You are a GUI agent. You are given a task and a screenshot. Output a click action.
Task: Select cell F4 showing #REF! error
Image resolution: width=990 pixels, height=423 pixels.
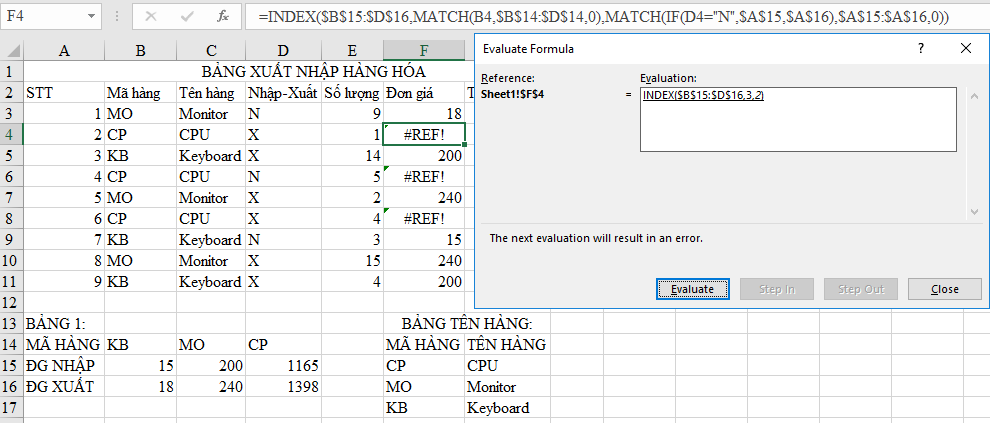(x=424, y=134)
